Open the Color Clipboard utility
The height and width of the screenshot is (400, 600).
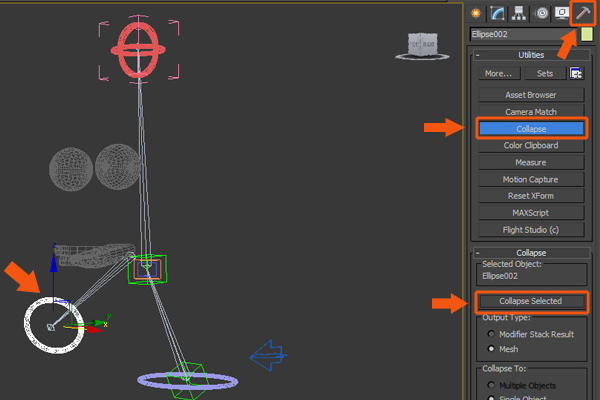[531, 145]
